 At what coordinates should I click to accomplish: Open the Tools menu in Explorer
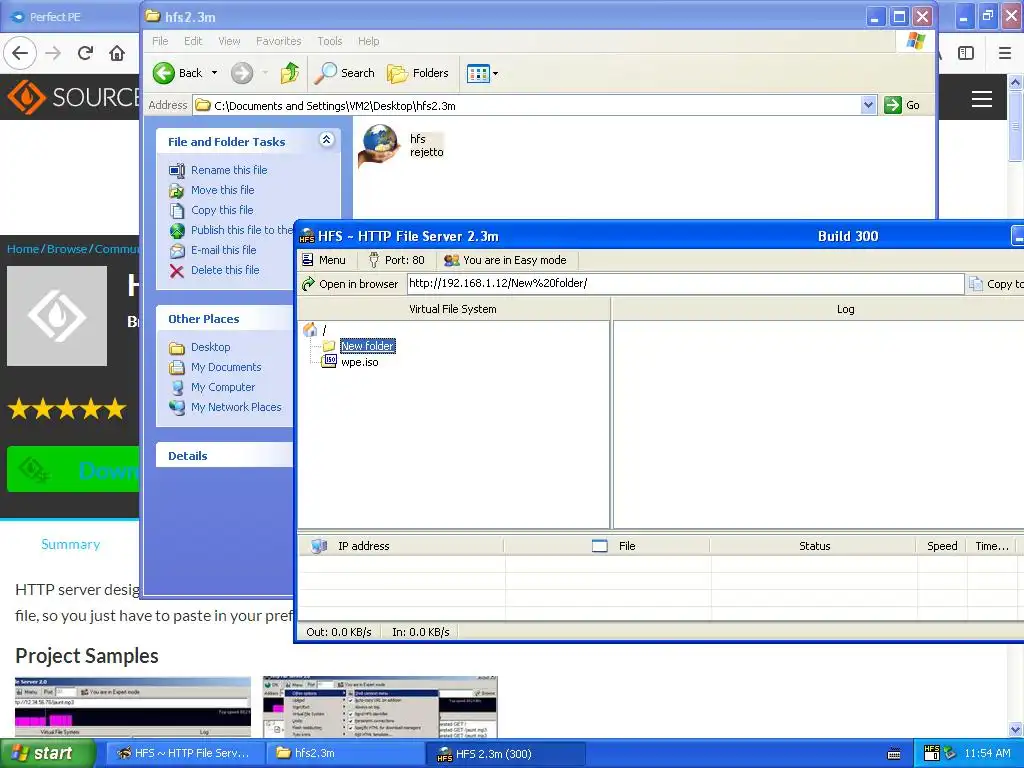330,41
